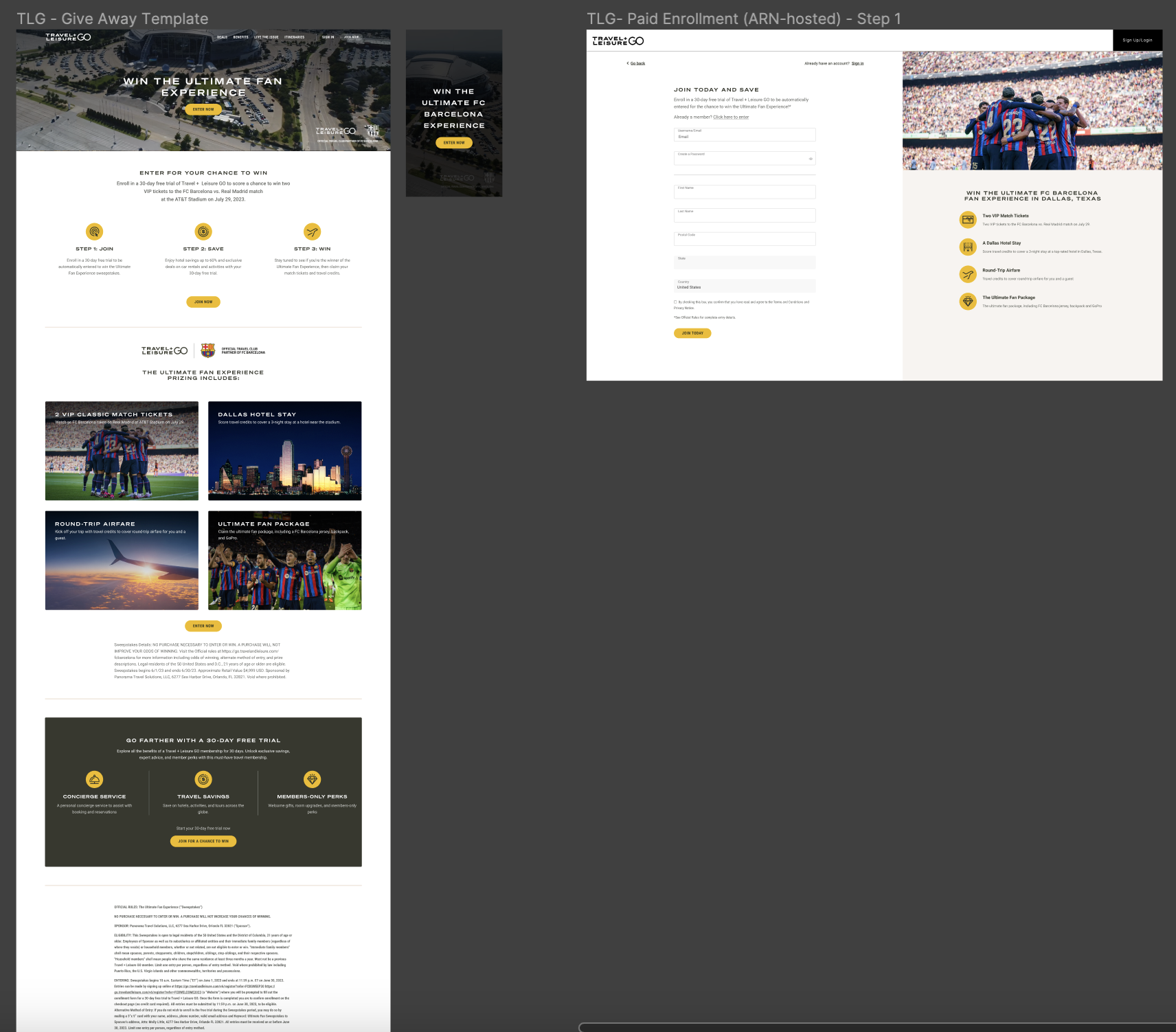
Task: Select the 'TLG- Paid Enrollment (ARN-hosted) - Step 1' frame title
Action: coord(743,19)
